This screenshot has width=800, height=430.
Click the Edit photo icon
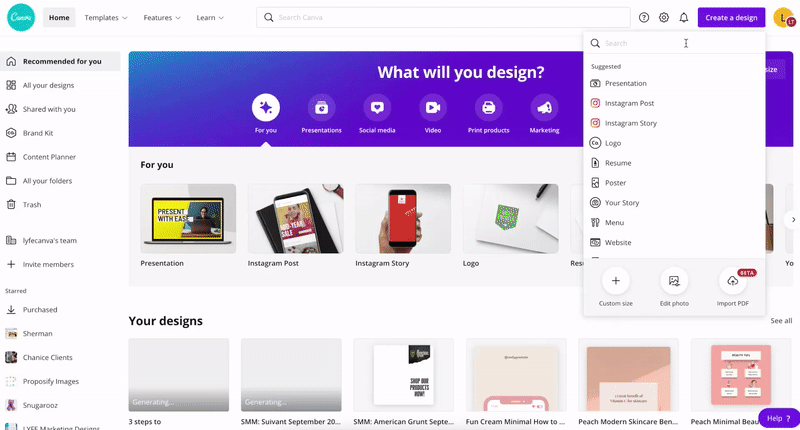[674, 281]
